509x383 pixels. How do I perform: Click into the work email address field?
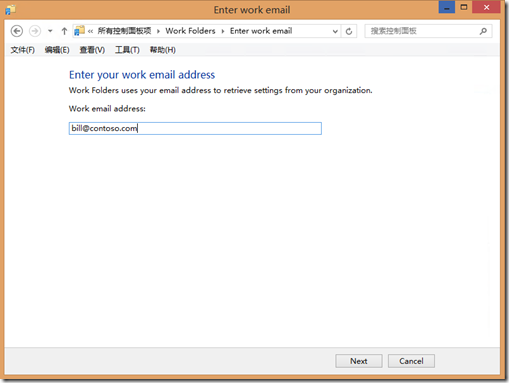coord(195,128)
